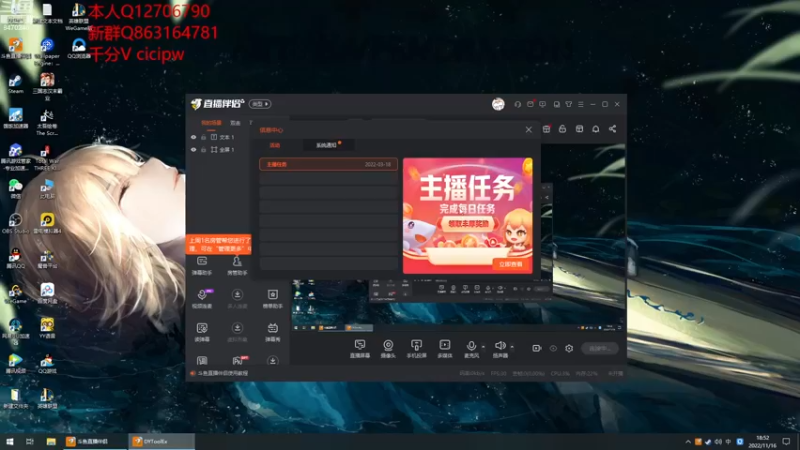Open the OBS Studio desktop shortcut
This screenshot has width=800, height=450.
coord(15,223)
